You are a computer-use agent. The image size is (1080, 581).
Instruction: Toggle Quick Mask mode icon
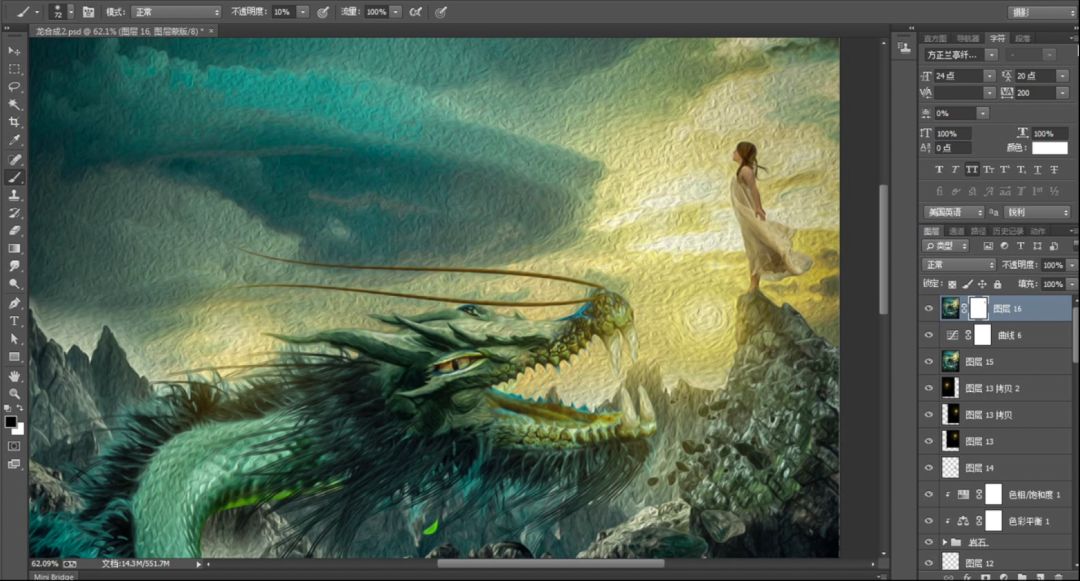14,446
